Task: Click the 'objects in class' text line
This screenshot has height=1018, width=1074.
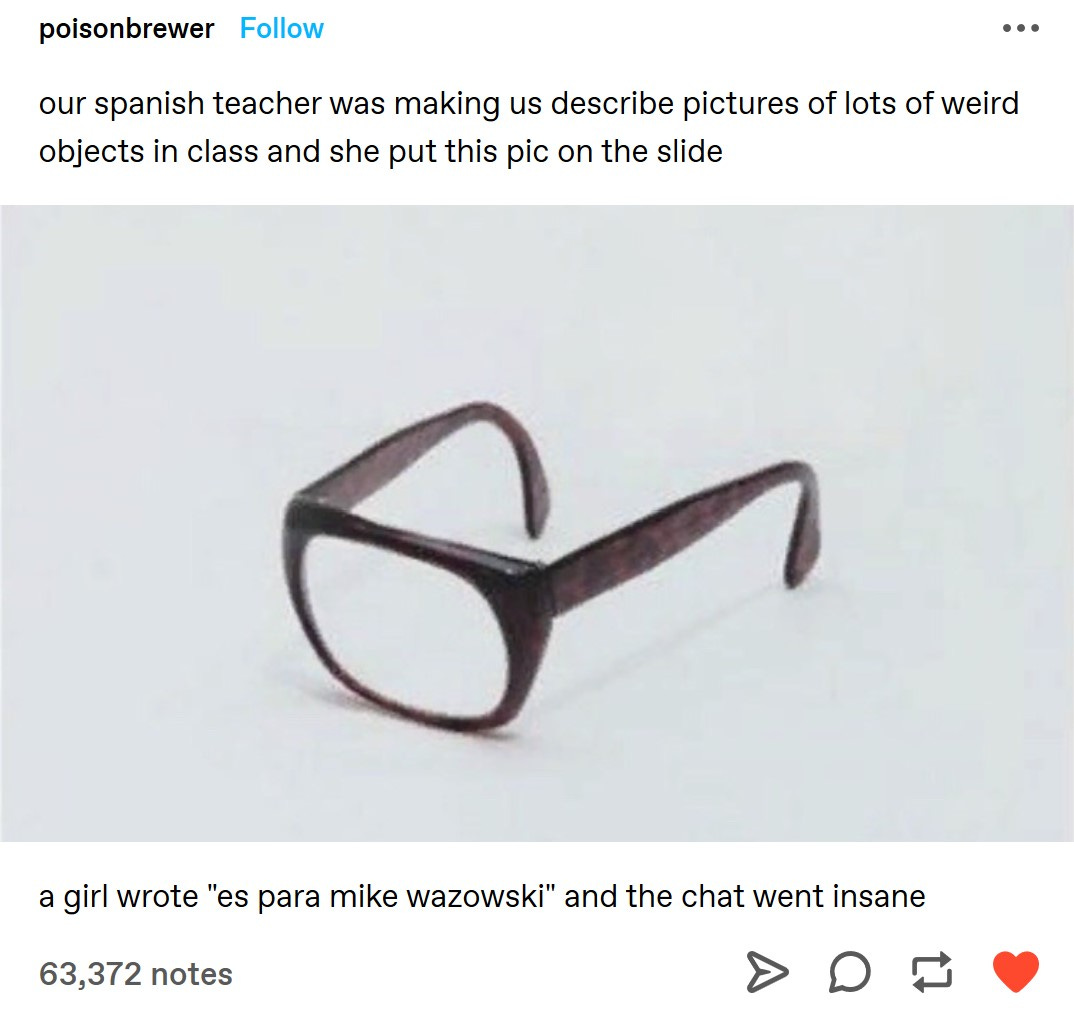Action: [381, 151]
